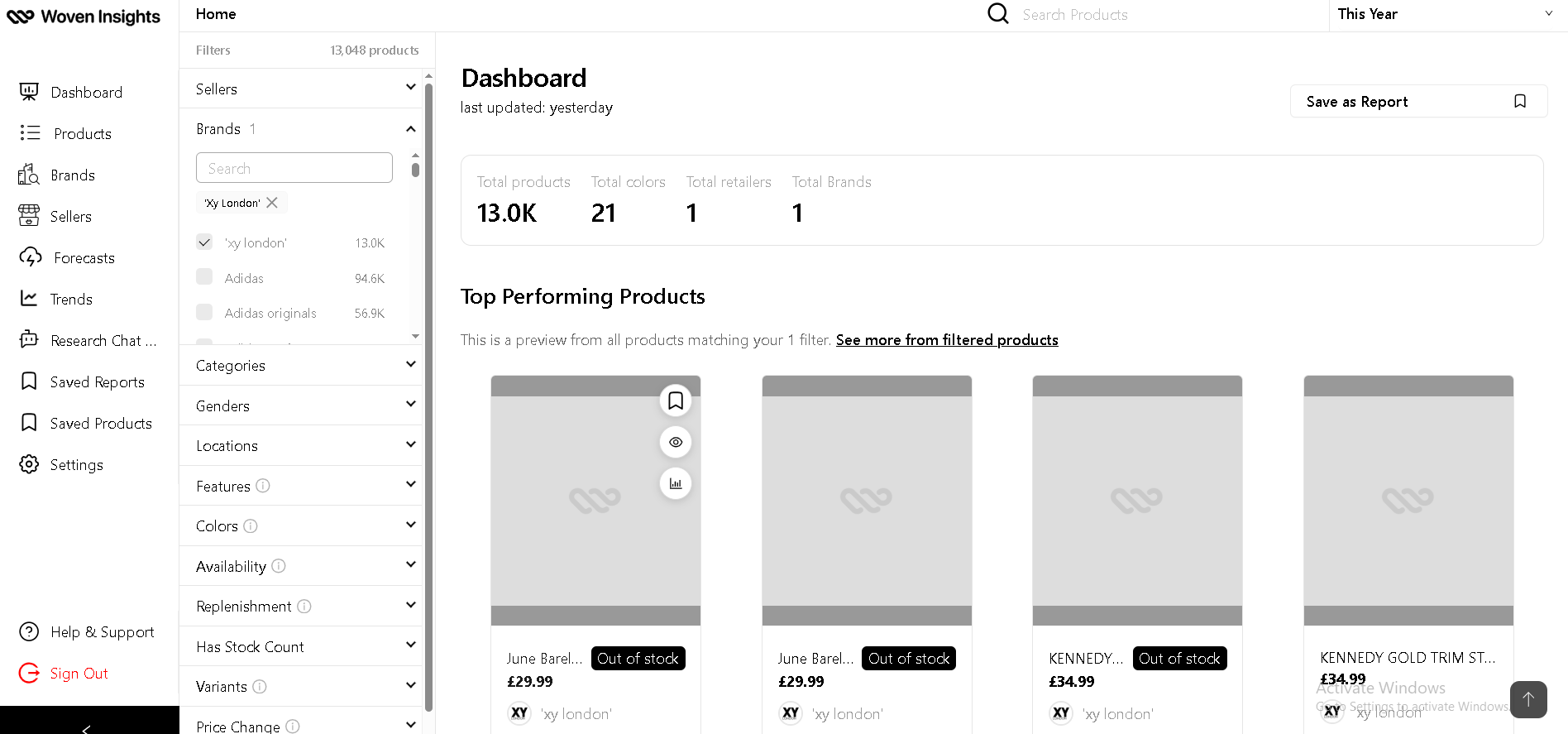The height and width of the screenshot is (734, 1568).
Task: Click the Save as Report button
Action: pyautogui.click(x=1417, y=102)
